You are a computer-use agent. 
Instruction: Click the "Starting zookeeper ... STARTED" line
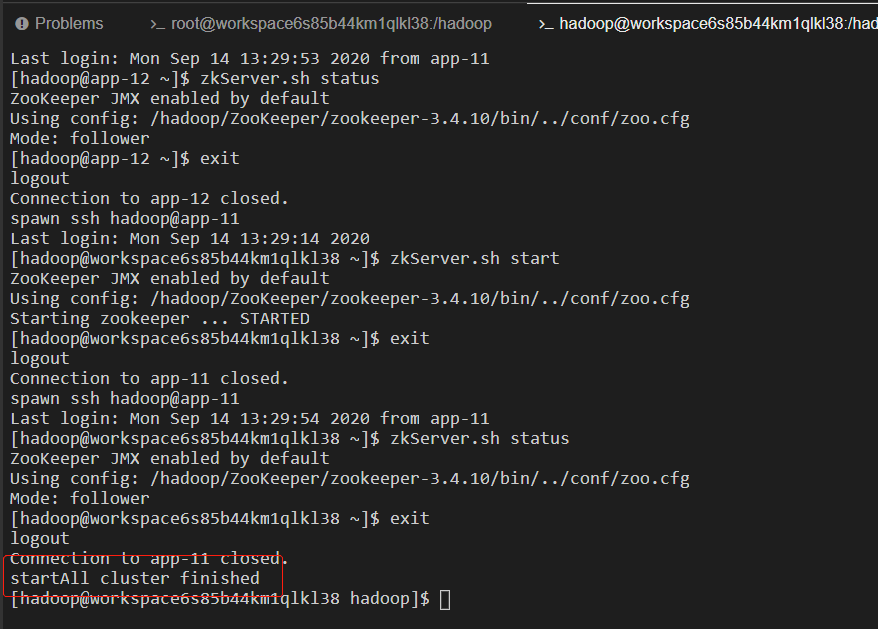(x=160, y=319)
